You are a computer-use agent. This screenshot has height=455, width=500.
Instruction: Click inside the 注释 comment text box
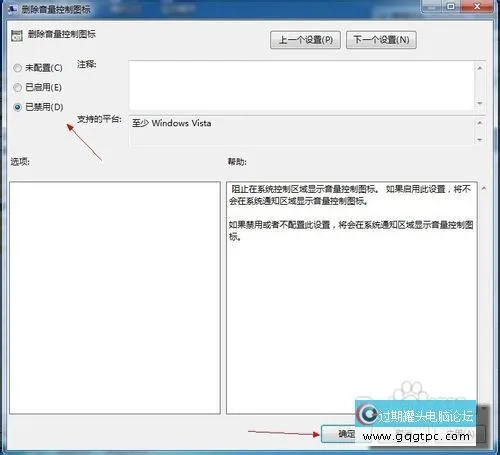tap(301, 85)
